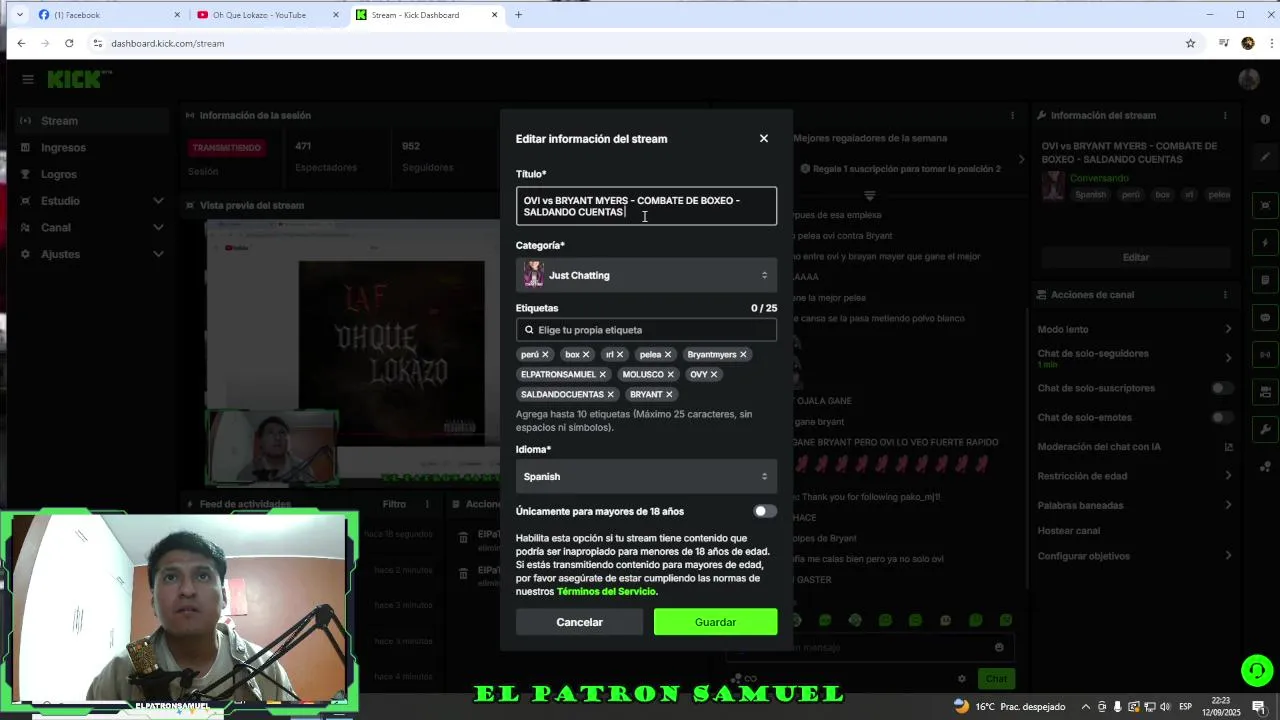Click the search icon in Etiquetas field
This screenshot has width=1280, height=720.
tap(529, 330)
